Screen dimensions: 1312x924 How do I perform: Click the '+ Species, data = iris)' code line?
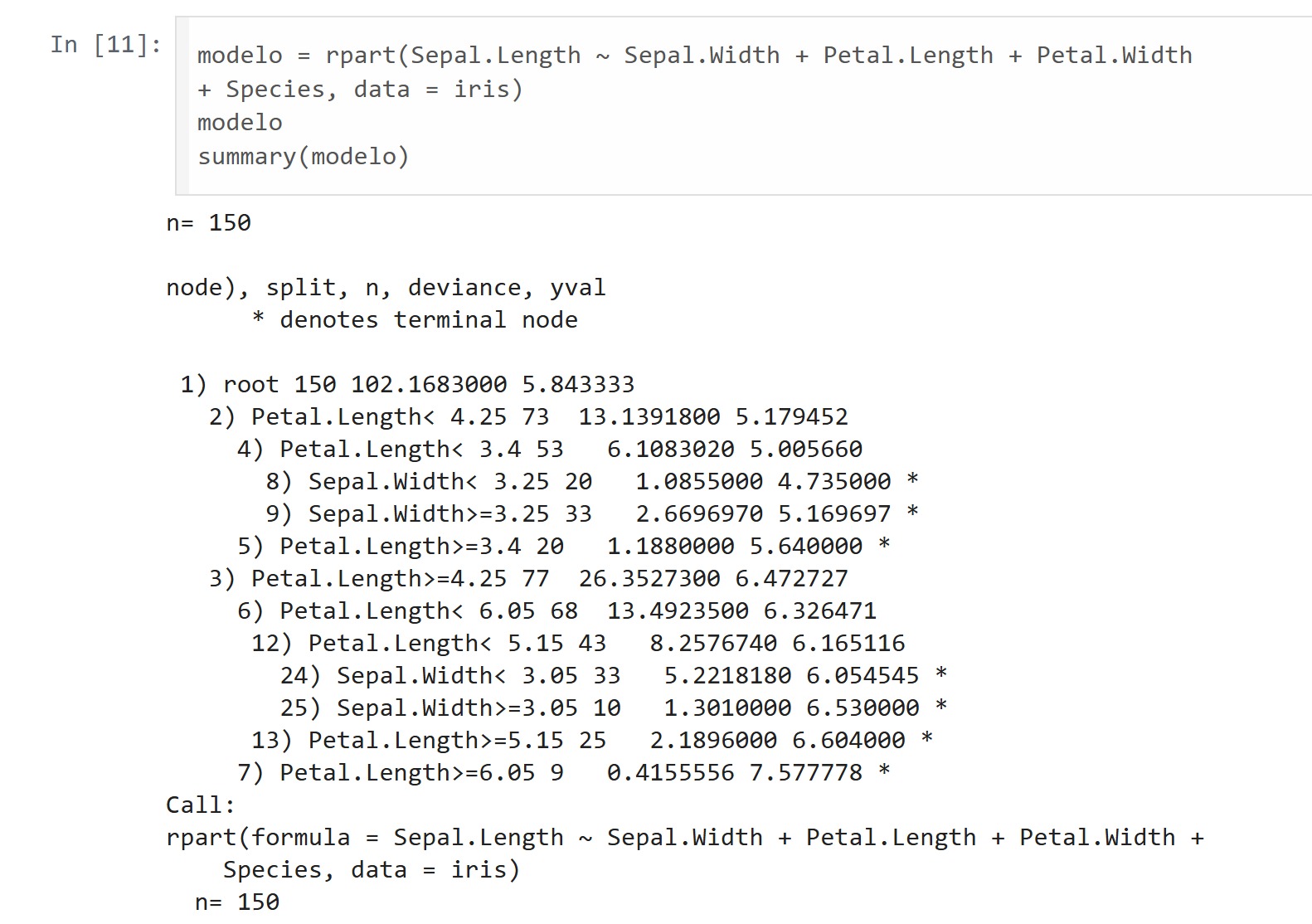[x=360, y=90]
